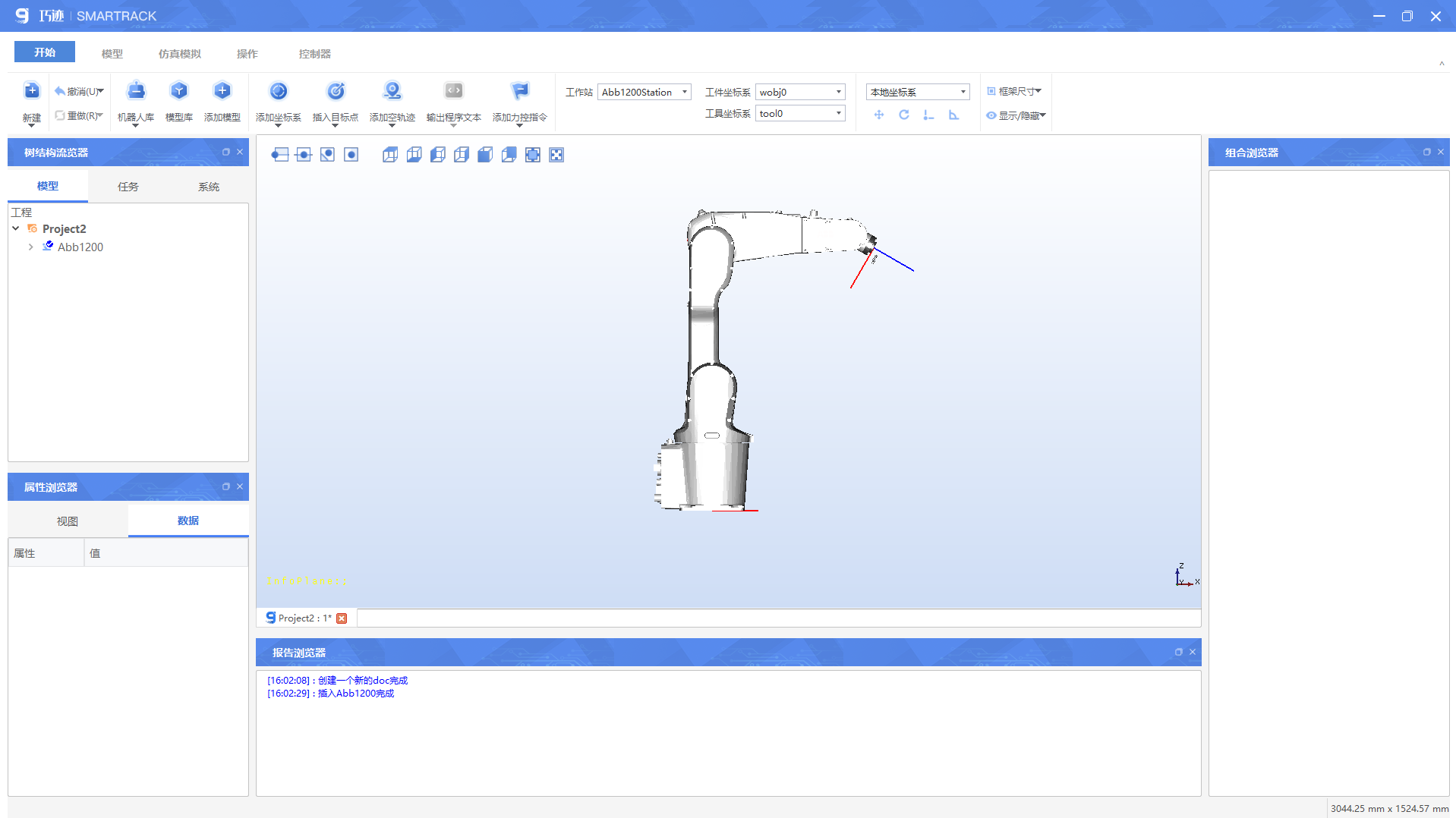Select the 模型 ribbon tab

112,54
